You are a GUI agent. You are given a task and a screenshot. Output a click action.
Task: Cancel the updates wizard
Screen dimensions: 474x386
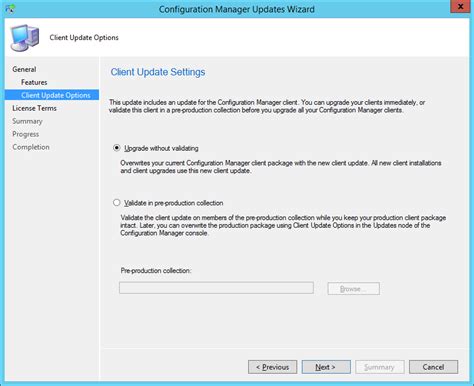pos(433,367)
